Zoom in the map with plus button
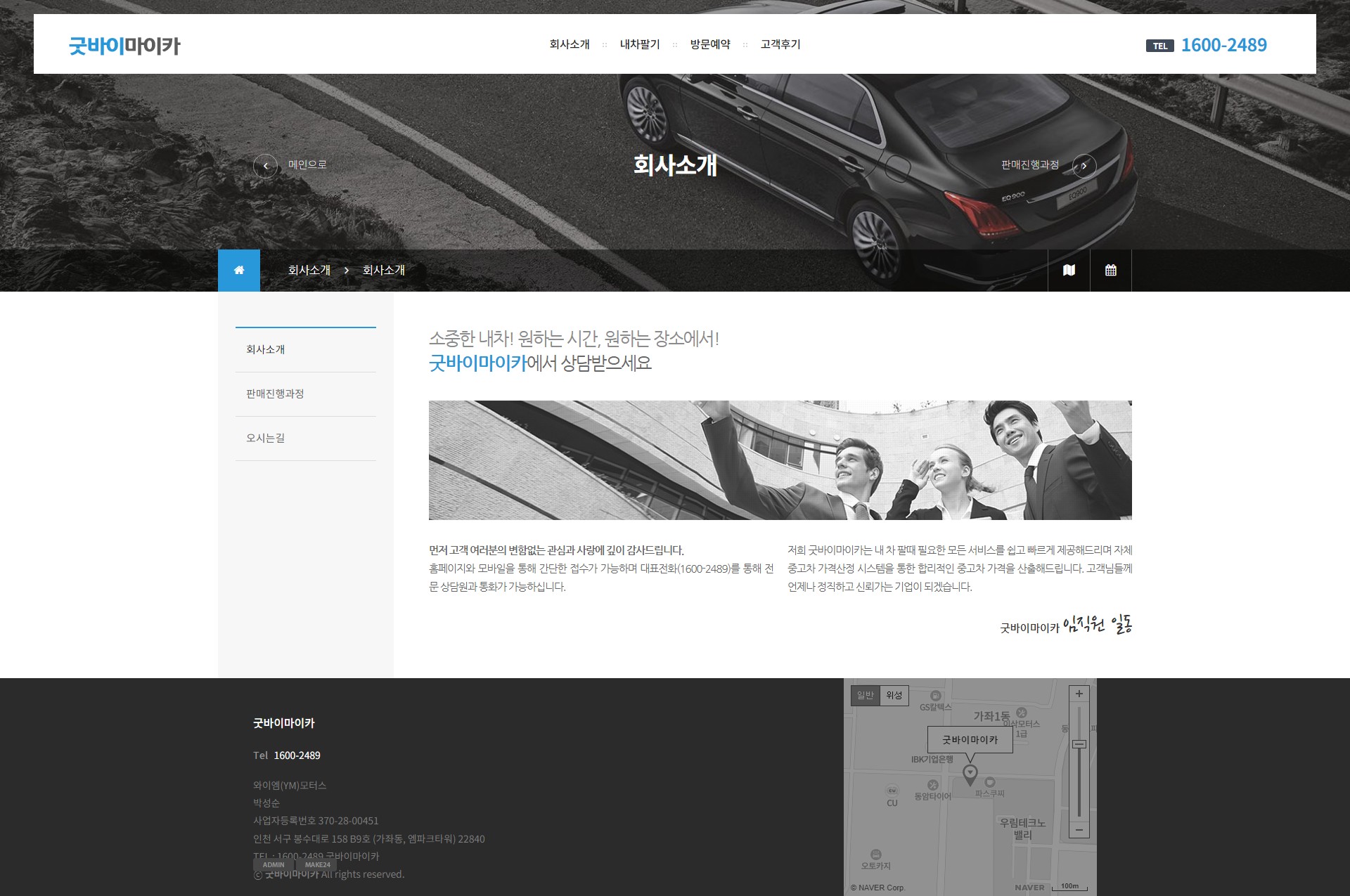1350x896 pixels. tap(1079, 694)
